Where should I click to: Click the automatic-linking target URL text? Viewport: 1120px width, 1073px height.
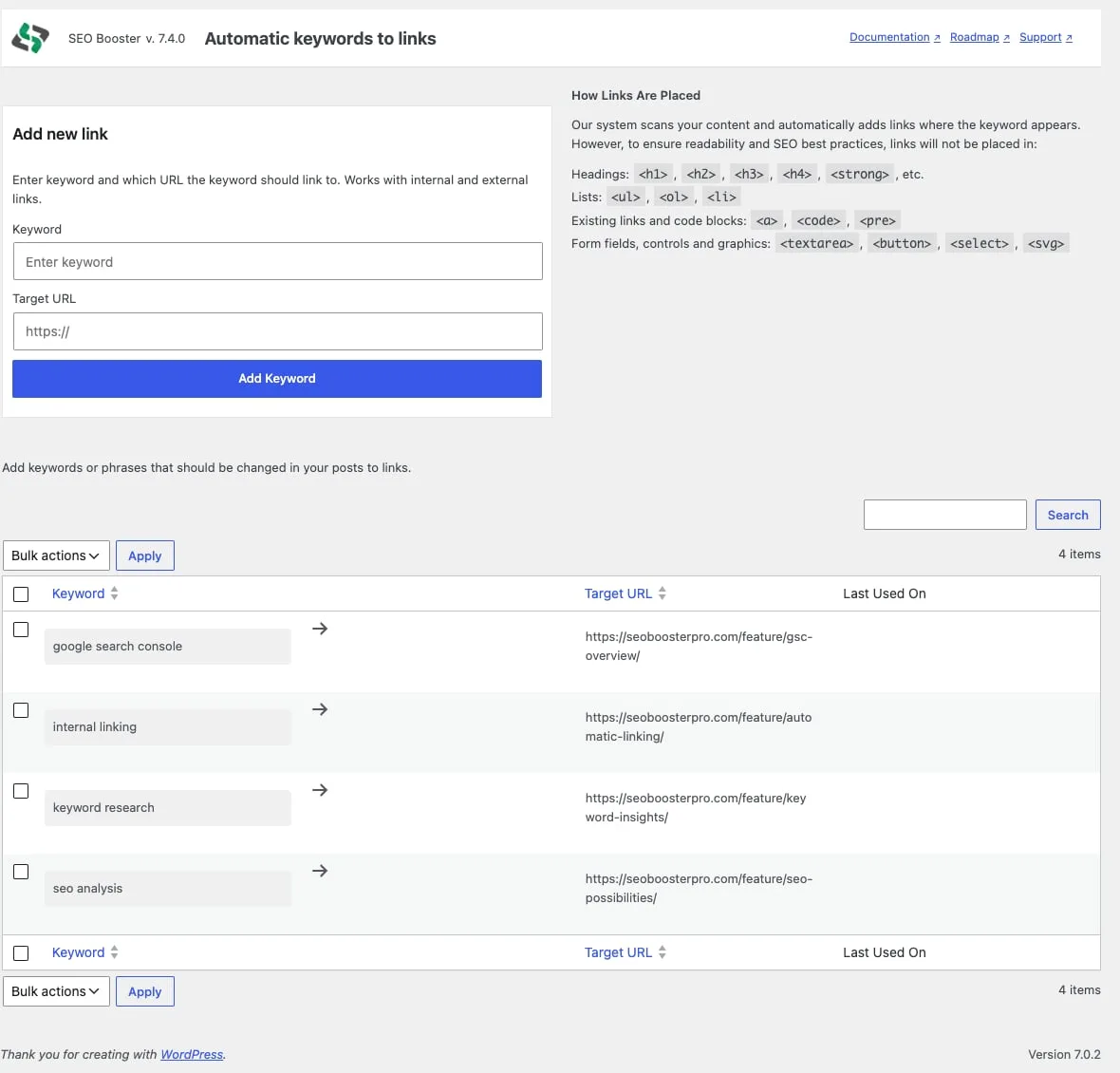[699, 726]
